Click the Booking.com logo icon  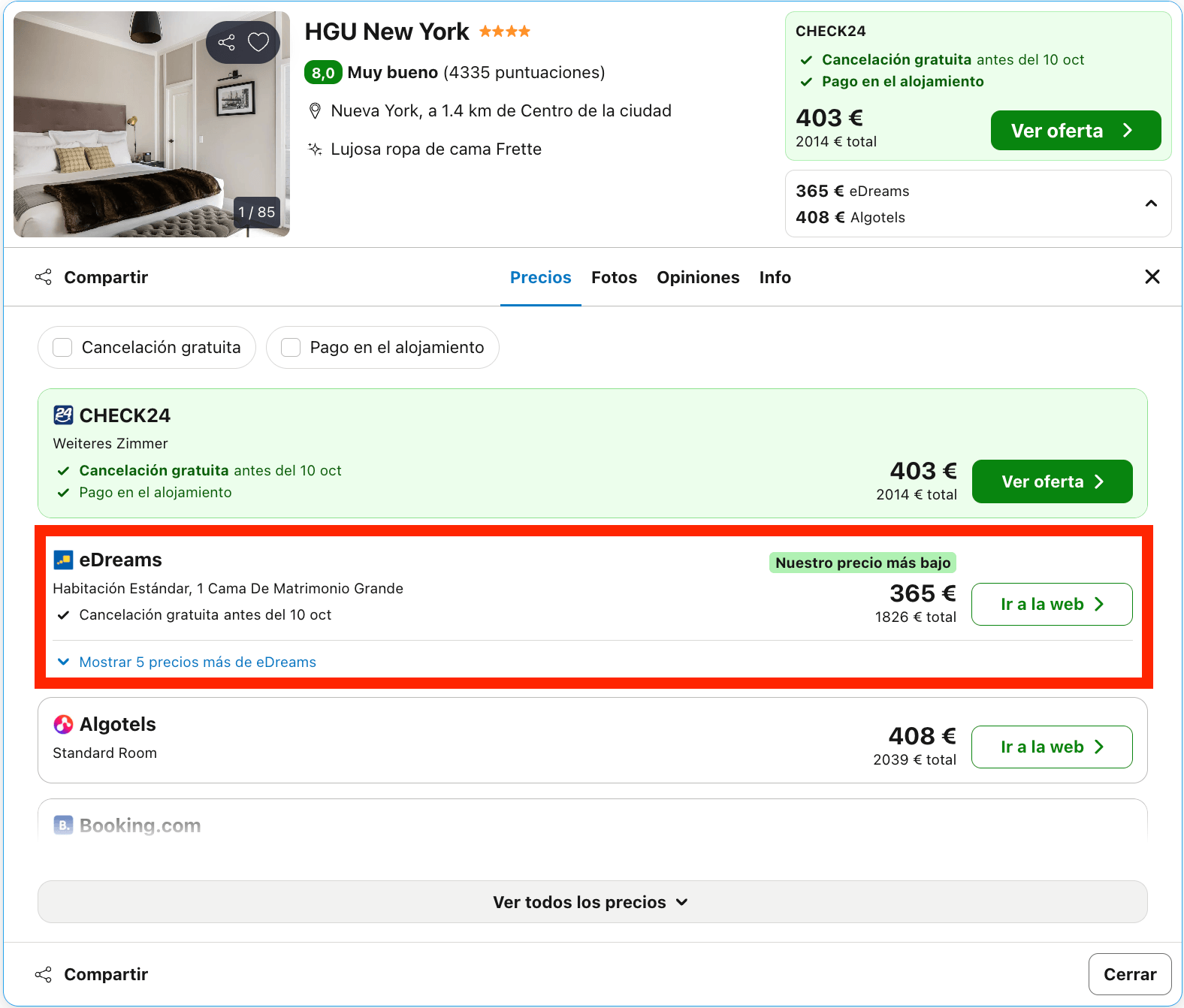(x=63, y=825)
